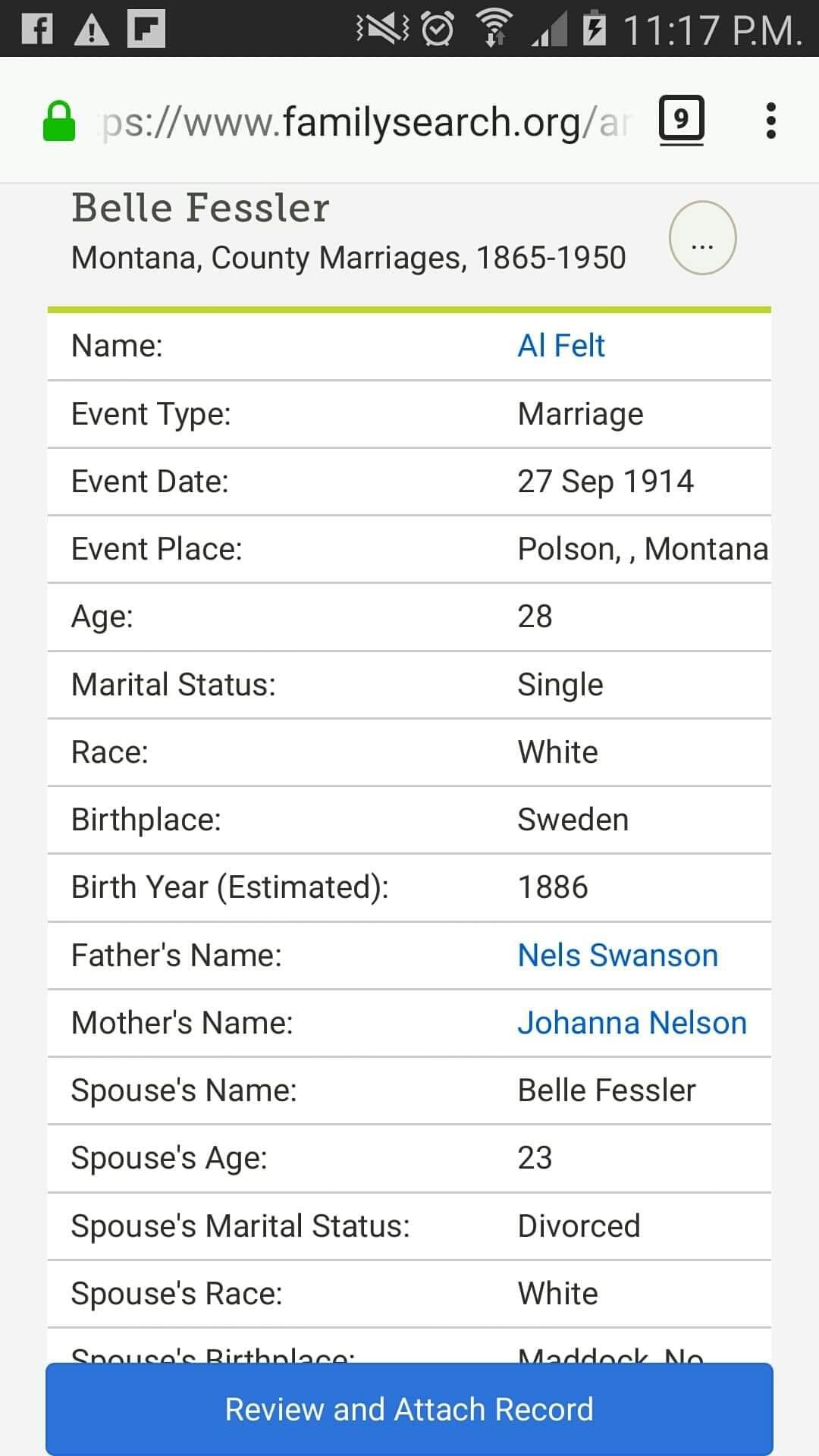Image resolution: width=819 pixels, height=1456 pixels.
Task: Tap the Belle Fessler record heading
Action: (200, 208)
